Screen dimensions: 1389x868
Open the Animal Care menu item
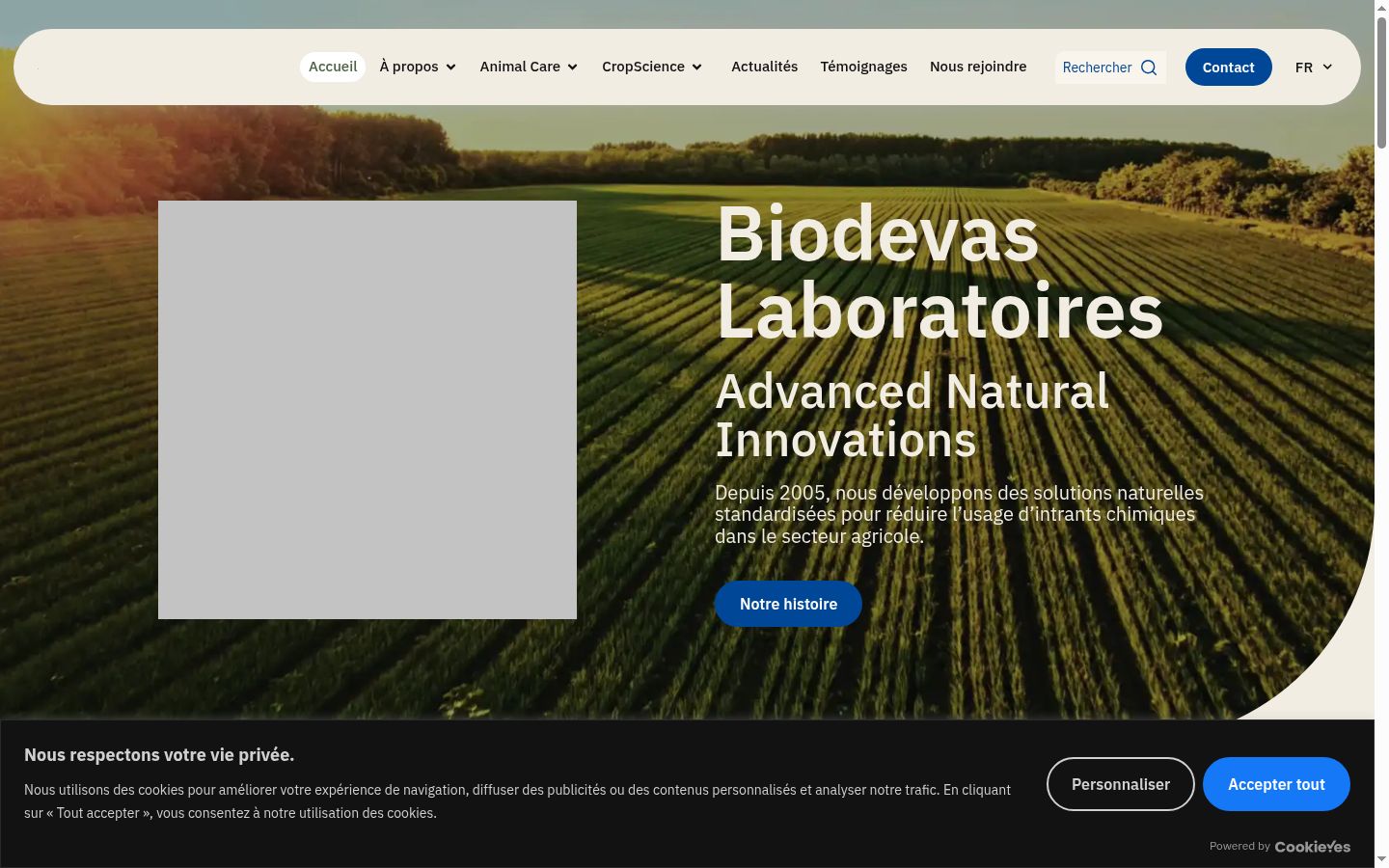[x=520, y=67]
